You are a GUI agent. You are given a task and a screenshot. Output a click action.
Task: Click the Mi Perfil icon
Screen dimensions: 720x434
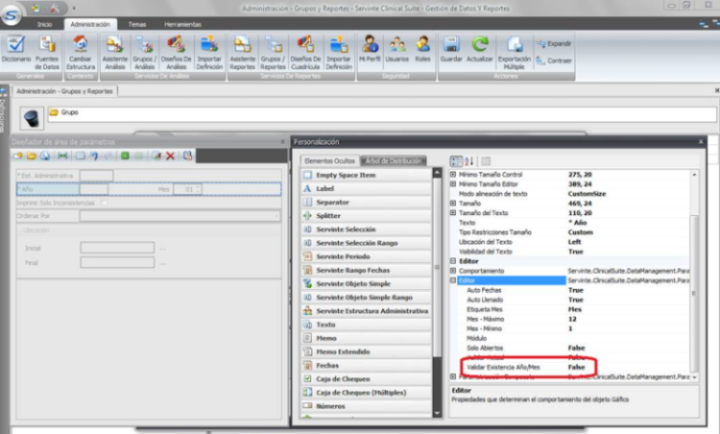pyautogui.click(x=370, y=47)
